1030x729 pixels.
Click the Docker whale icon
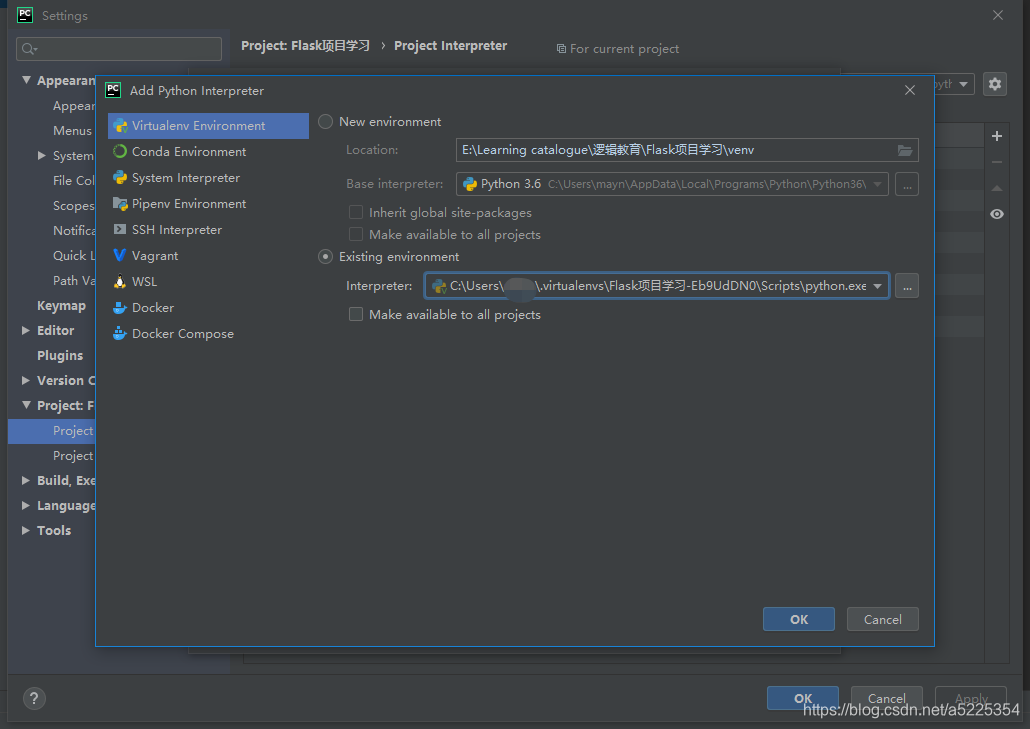(120, 307)
